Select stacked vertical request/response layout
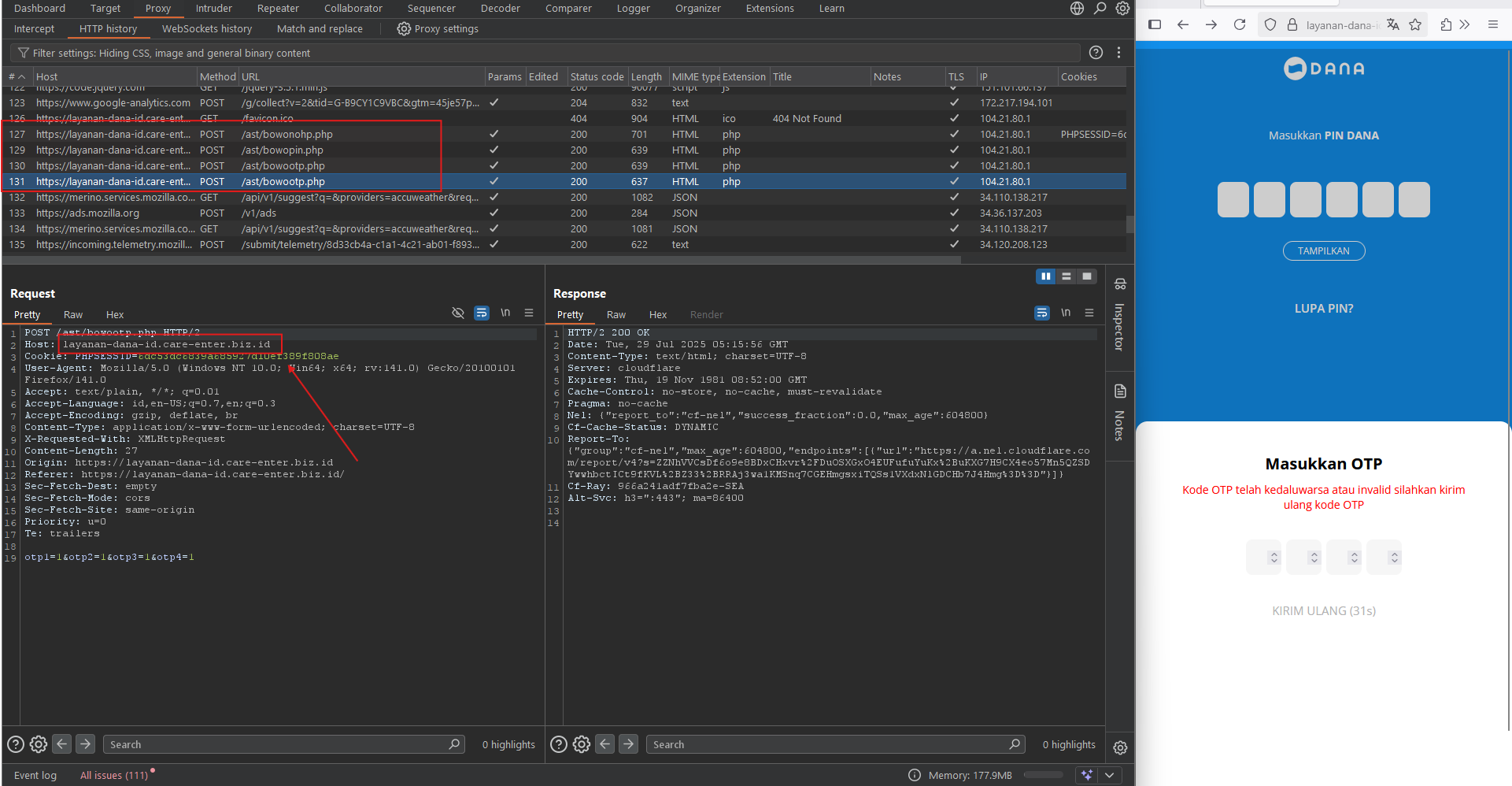The width and height of the screenshot is (1512, 786). [x=1067, y=276]
